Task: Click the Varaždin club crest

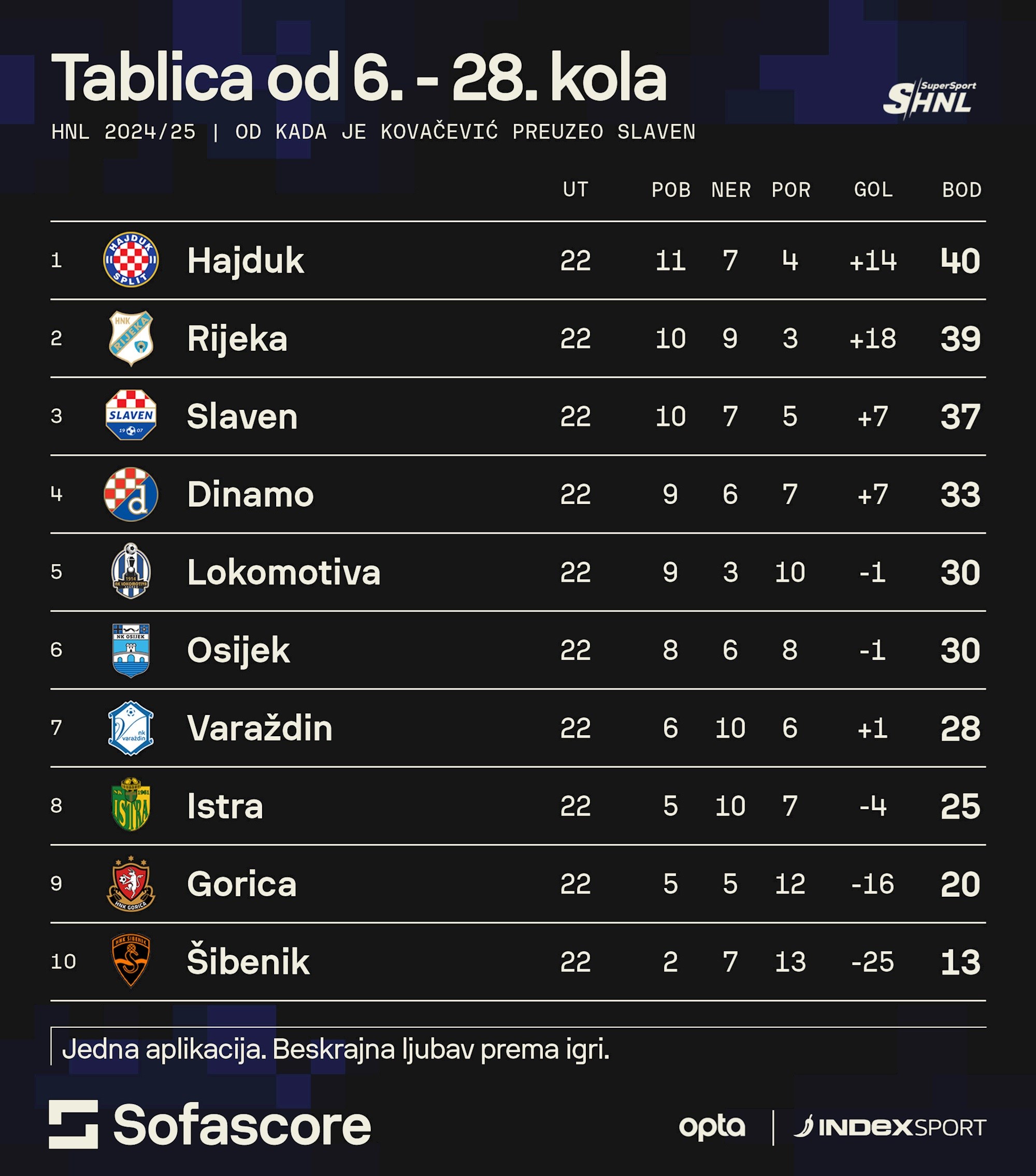Action: [131, 728]
